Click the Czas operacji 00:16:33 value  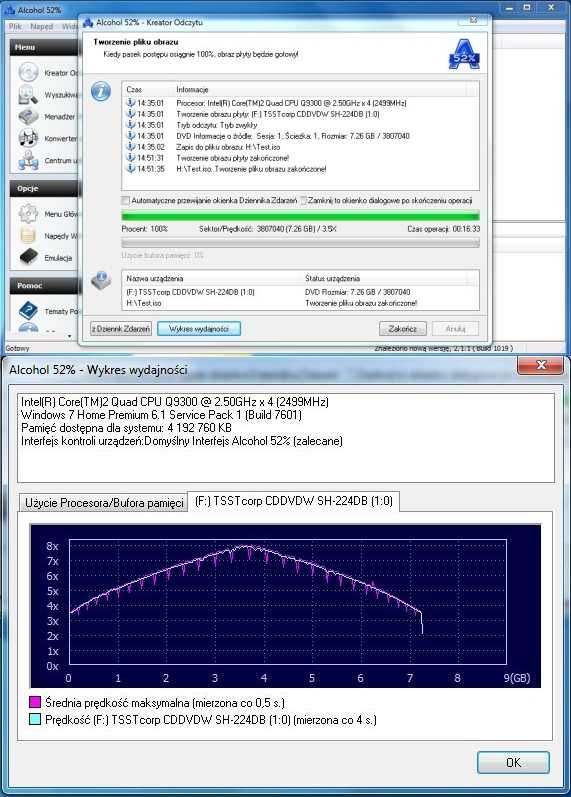pos(466,229)
